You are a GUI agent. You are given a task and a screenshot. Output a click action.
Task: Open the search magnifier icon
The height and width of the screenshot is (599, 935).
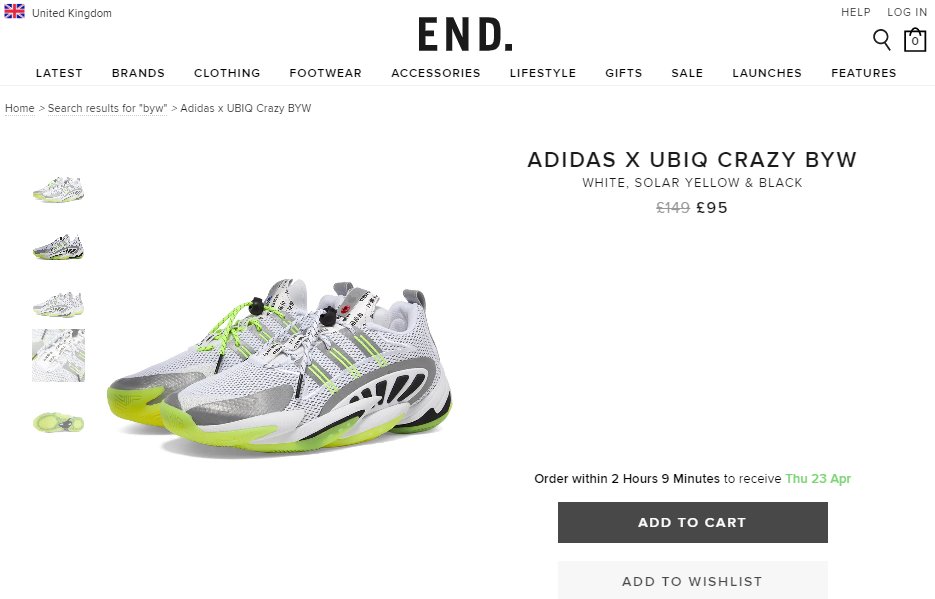coord(881,40)
